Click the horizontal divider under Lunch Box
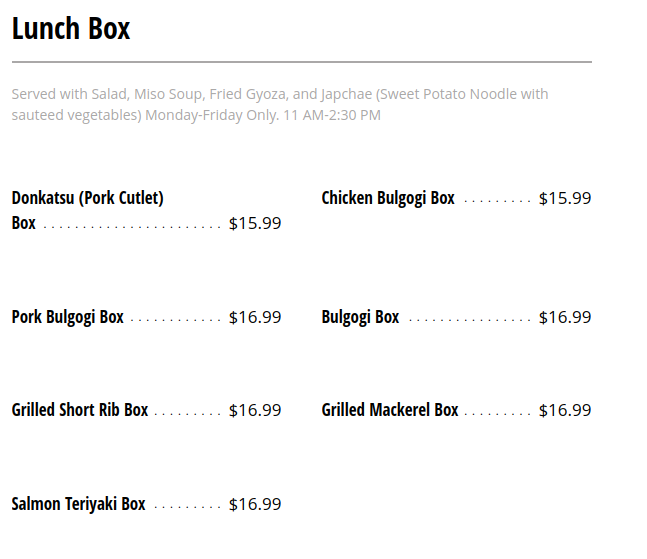647x559 pixels. click(x=301, y=62)
